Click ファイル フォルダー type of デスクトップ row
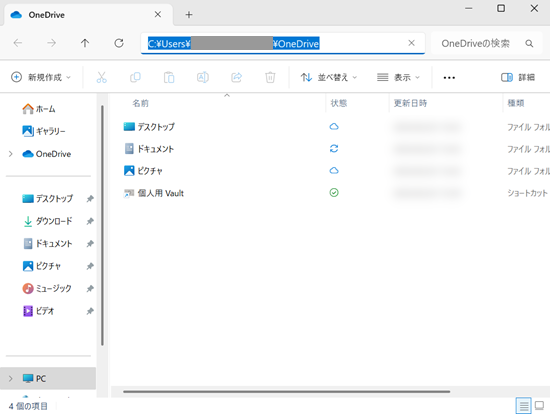This screenshot has width=550, height=414. (x=528, y=127)
